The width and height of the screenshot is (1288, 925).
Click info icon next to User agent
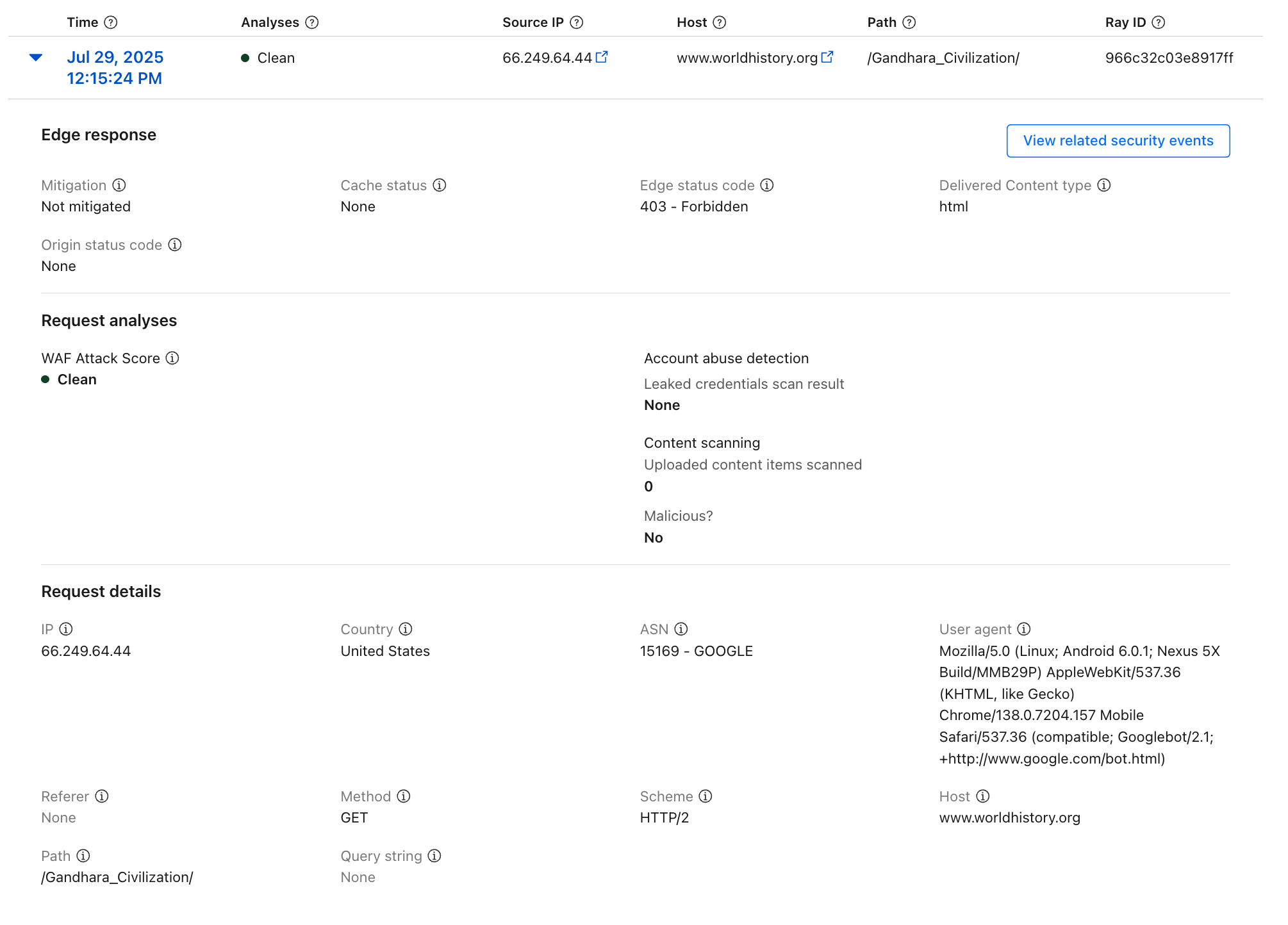tap(1024, 629)
